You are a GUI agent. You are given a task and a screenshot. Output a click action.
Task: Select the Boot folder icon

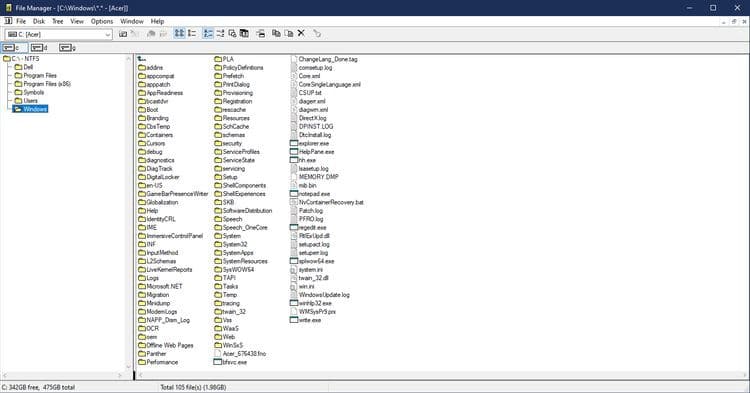[142, 109]
